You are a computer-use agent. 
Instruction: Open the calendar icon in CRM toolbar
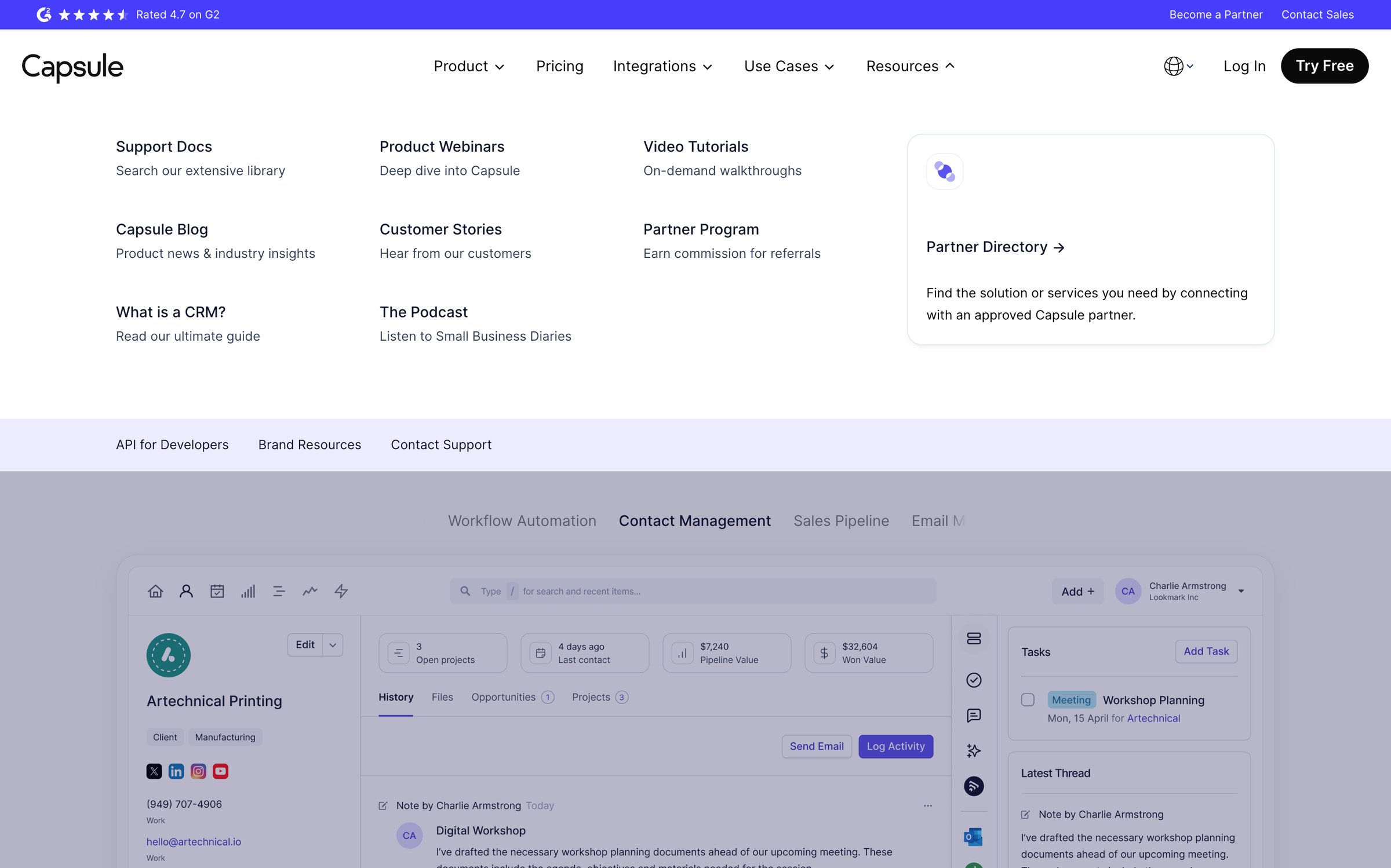coord(217,591)
